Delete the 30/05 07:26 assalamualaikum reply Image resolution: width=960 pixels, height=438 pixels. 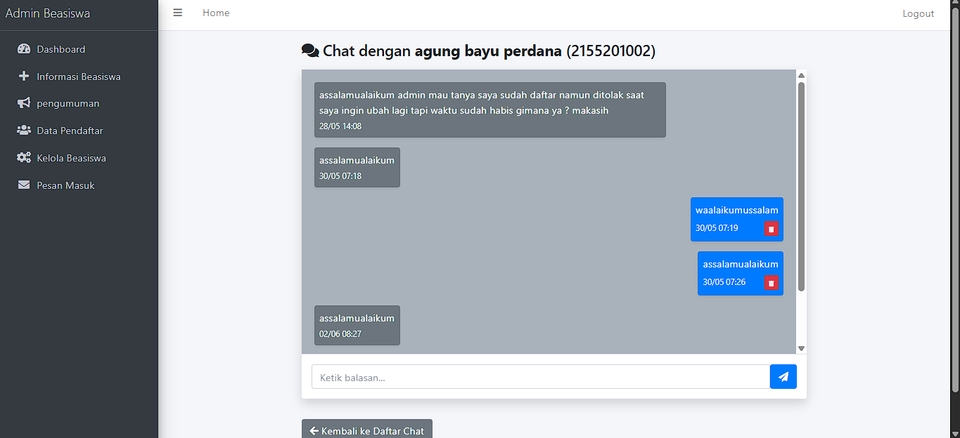tap(771, 283)
